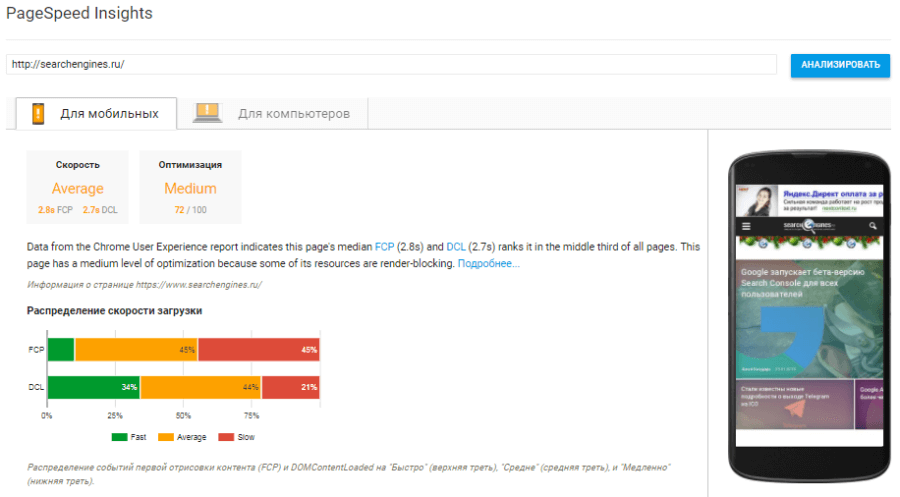Image resolution: width=900 pixels, height=497 pixels.
Task: Click the red Slow legend swatch
Action: (226, 437)
